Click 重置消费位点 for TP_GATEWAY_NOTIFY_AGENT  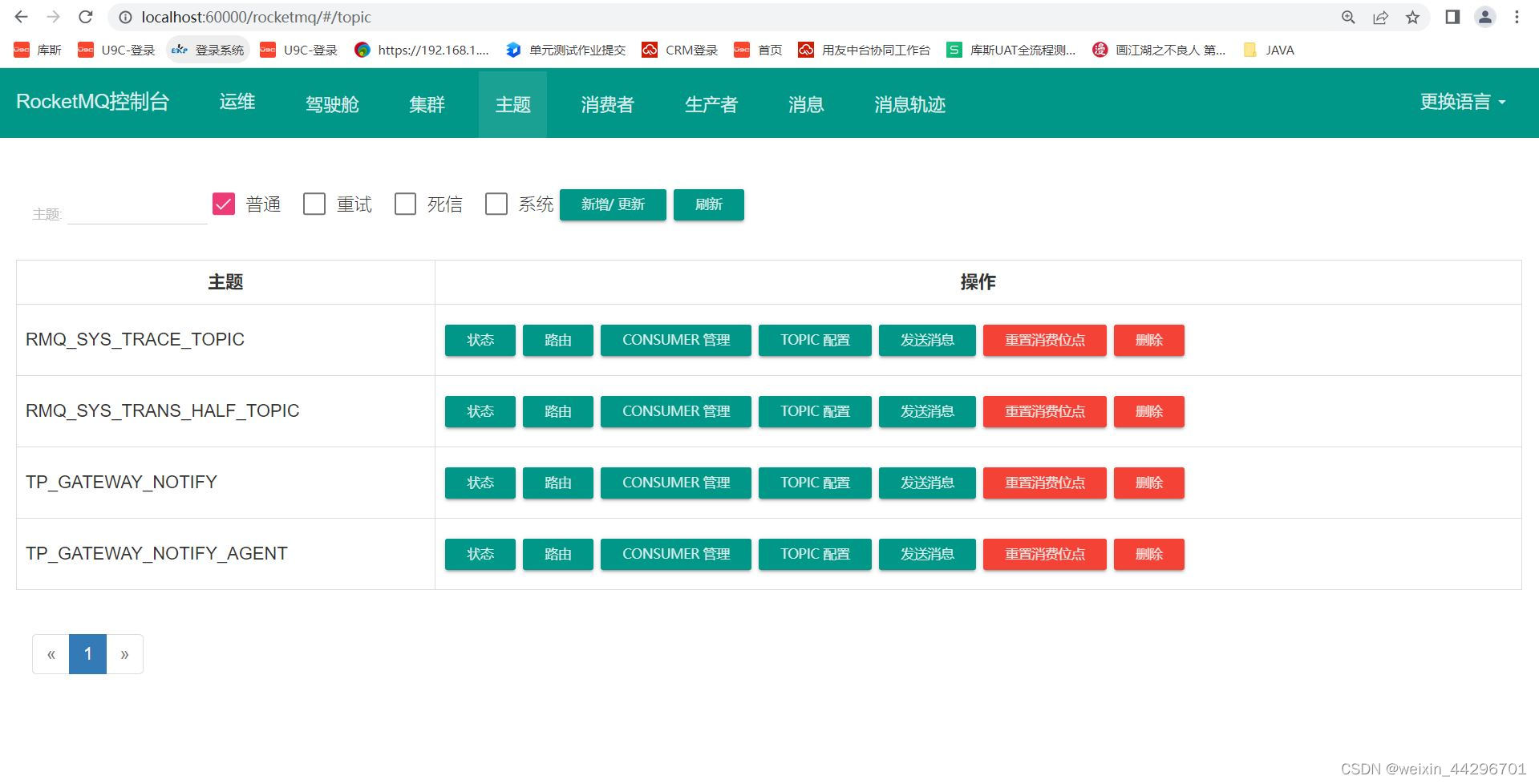pos(1045,554)
